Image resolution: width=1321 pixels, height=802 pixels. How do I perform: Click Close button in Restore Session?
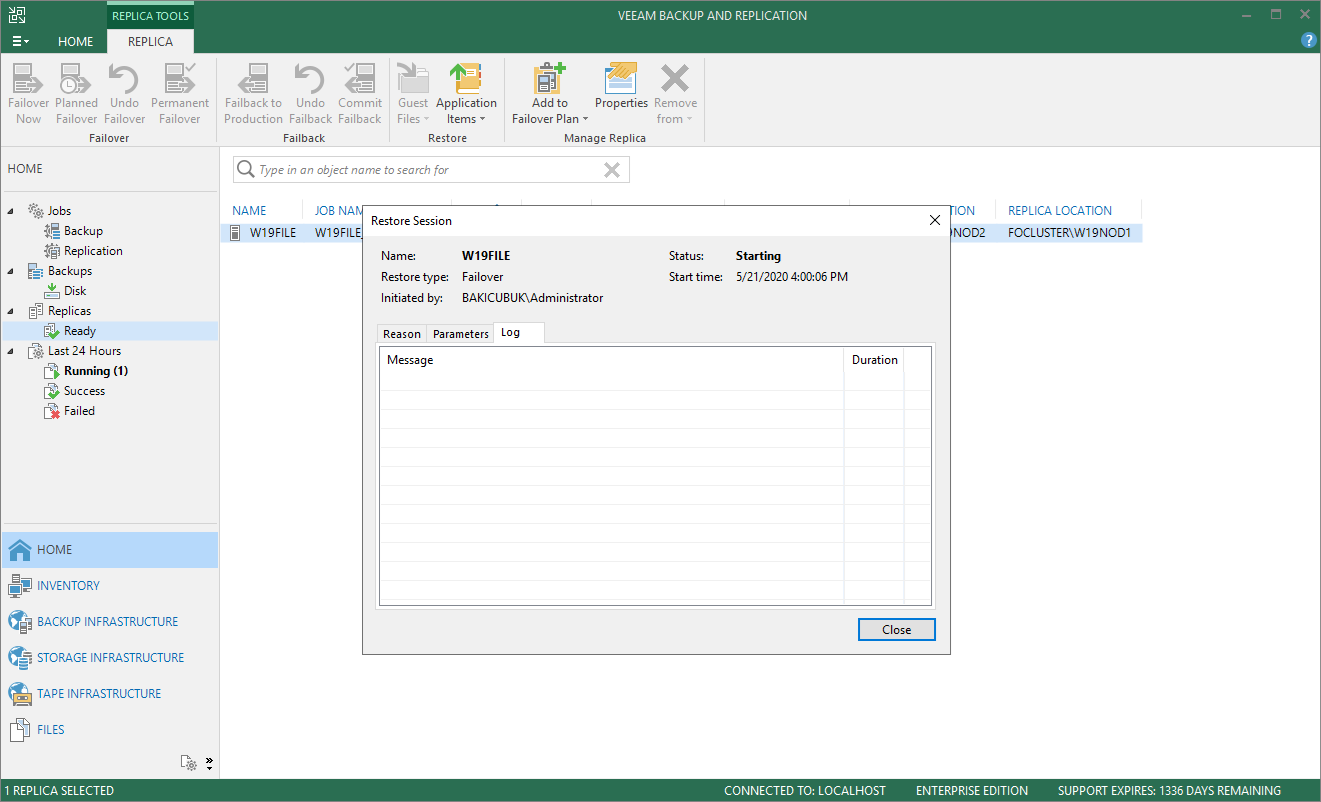897,630
